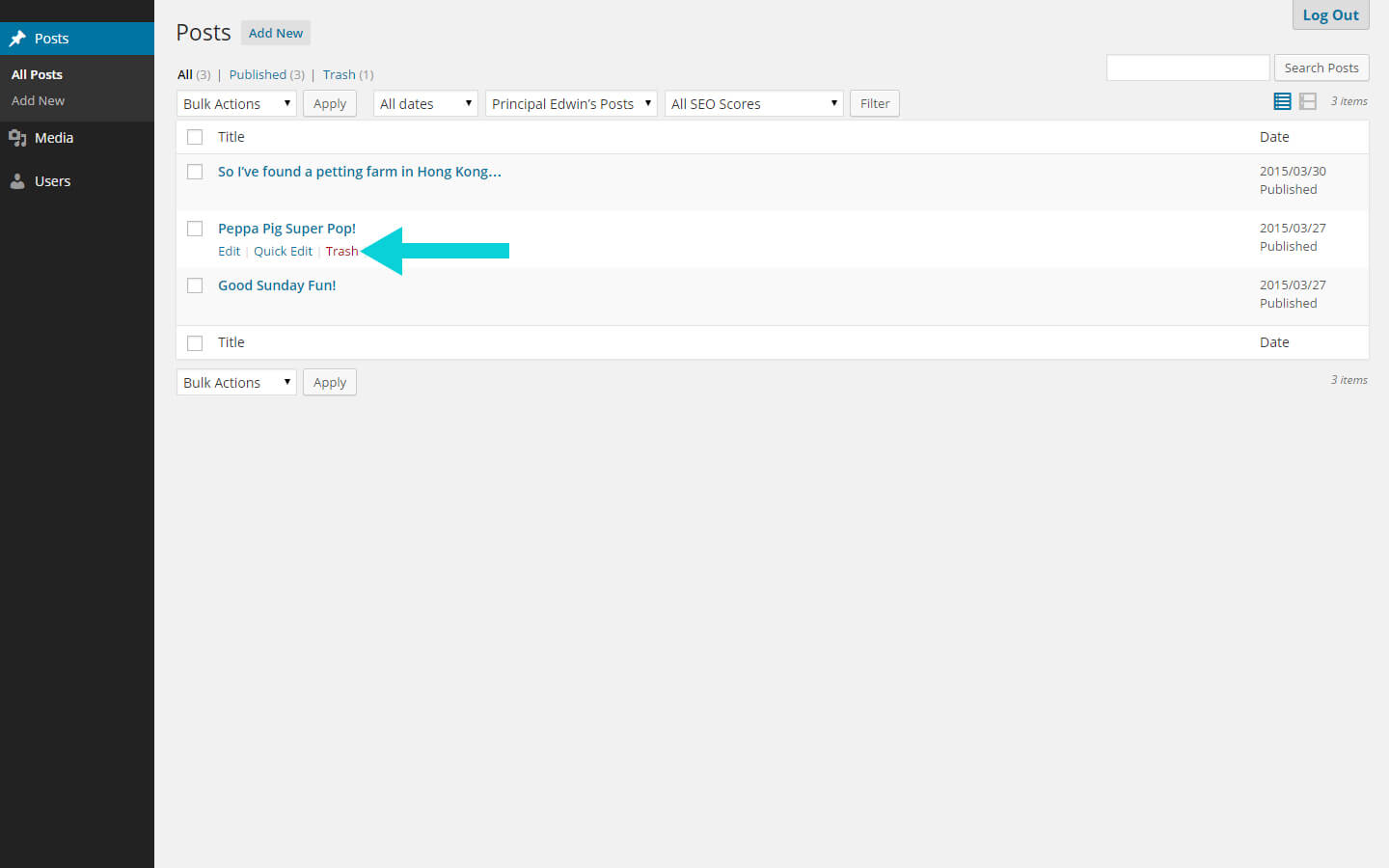
Task: Open Quick Edit for Peppa Pig post
Action: coord(283,251)
